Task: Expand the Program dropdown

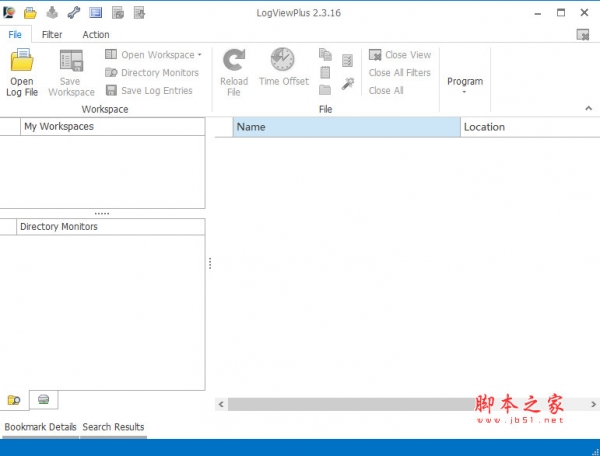Action: 465,84
